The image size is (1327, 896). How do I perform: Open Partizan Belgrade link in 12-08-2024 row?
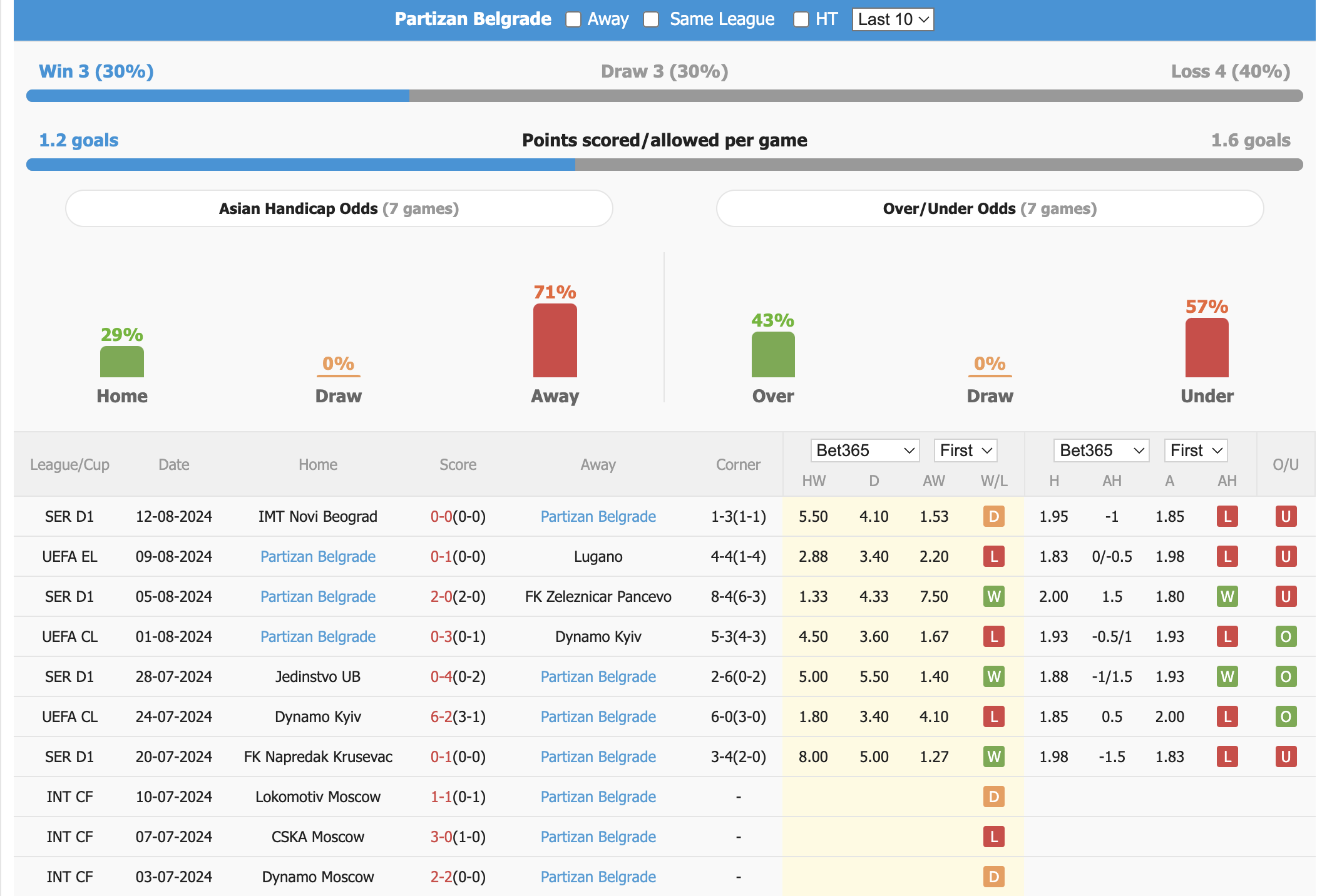pyautogui.click(x=598, y=516)
